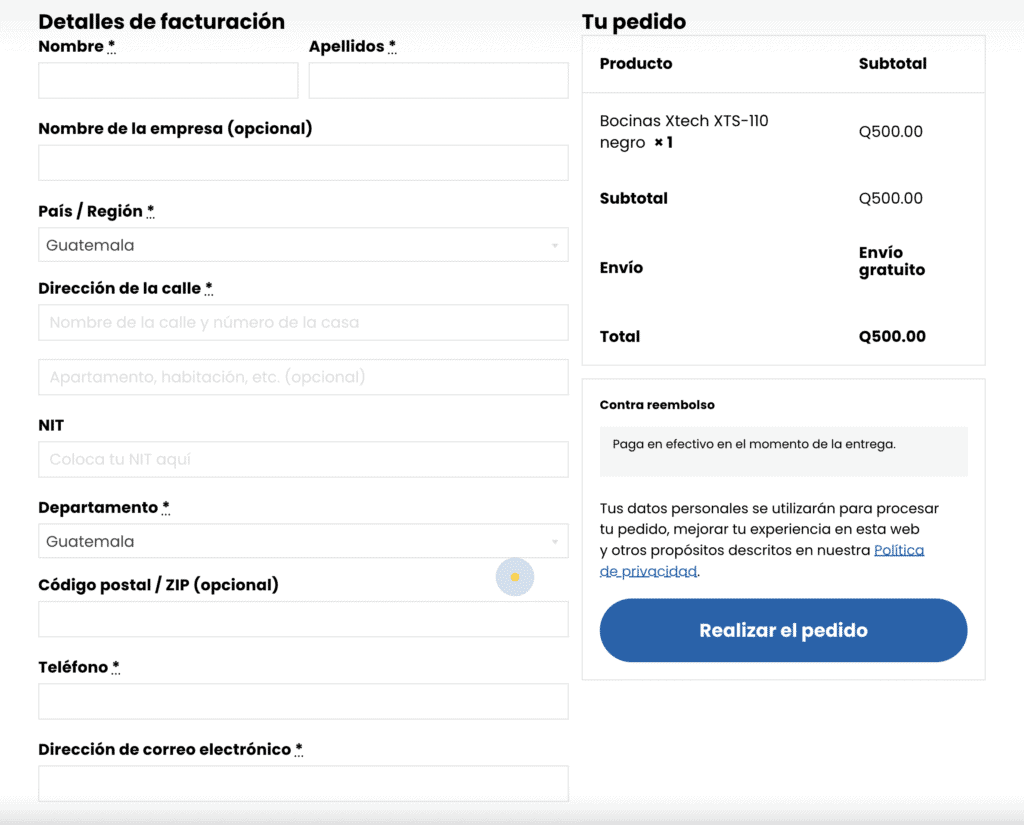Focus the Apellidos input field
Screen dimensions: 1024x825
coord(438,81)
